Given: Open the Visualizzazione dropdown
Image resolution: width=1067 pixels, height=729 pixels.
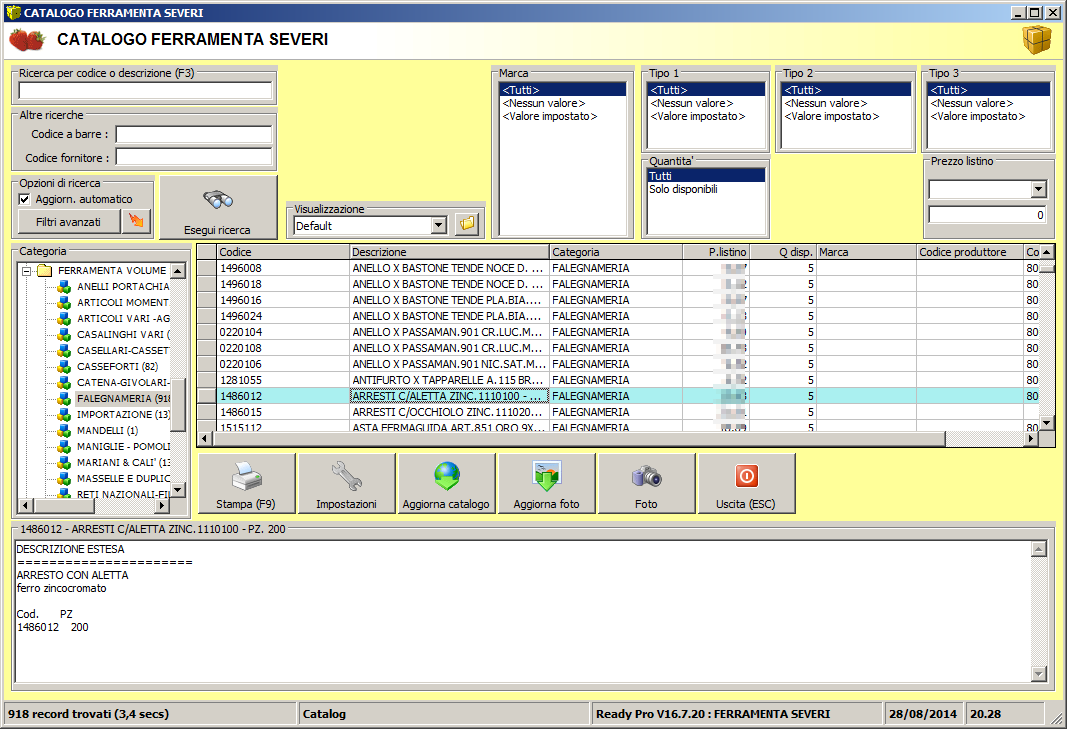Looking at the screenshot, I should pos(439,225).
